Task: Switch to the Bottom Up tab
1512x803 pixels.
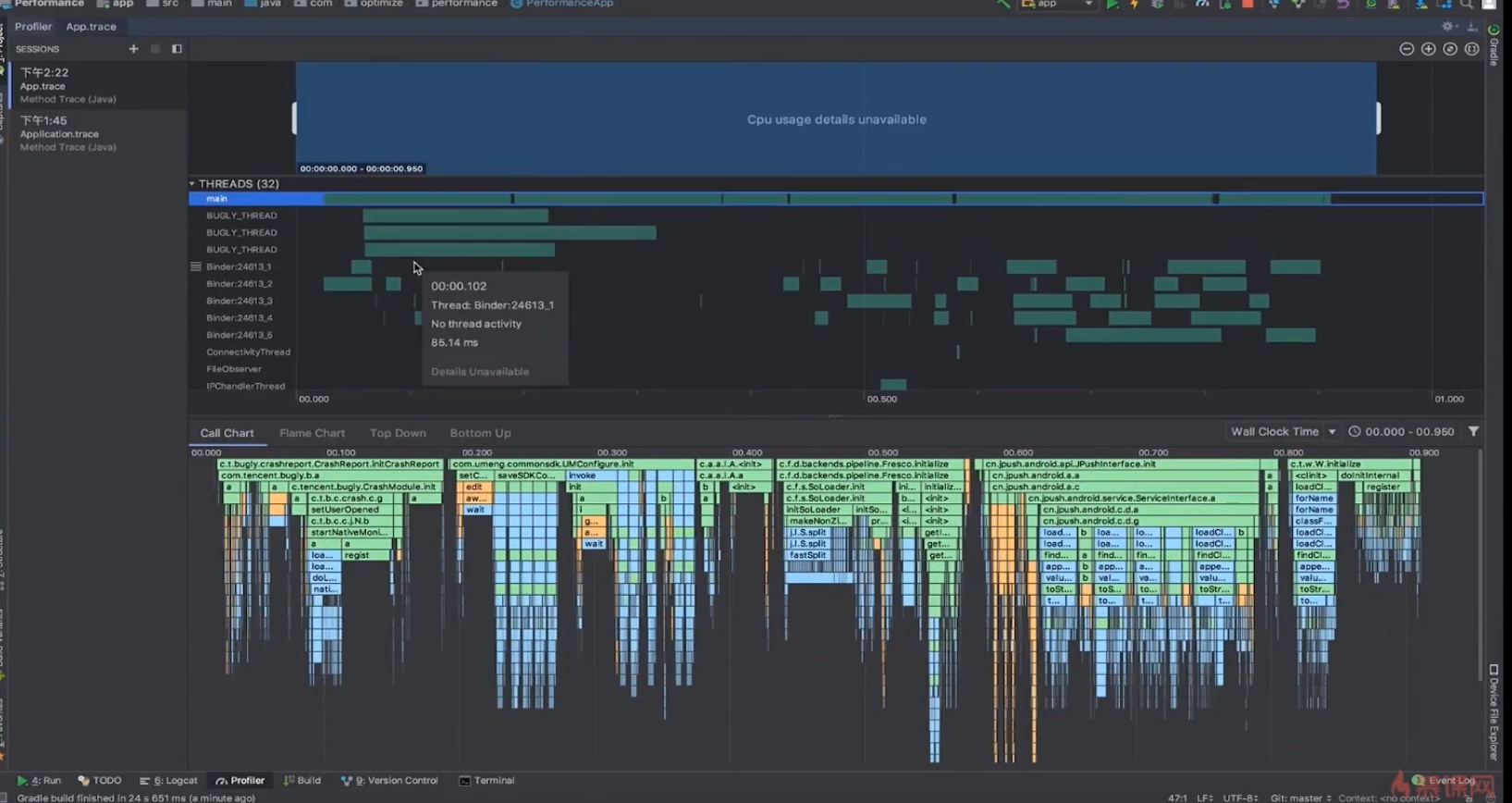Action: pyautogui.click(x=480, y=433)
